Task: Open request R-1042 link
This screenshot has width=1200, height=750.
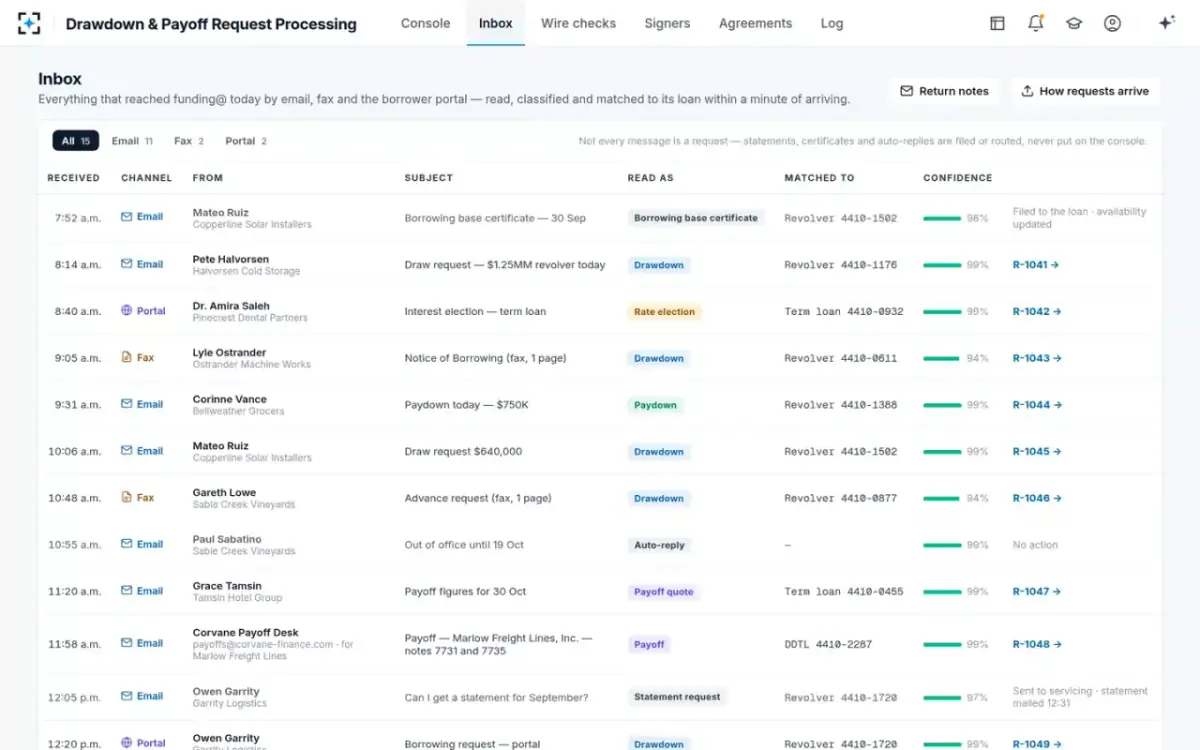Action: pyautogui.click(x=1036, y=311)
